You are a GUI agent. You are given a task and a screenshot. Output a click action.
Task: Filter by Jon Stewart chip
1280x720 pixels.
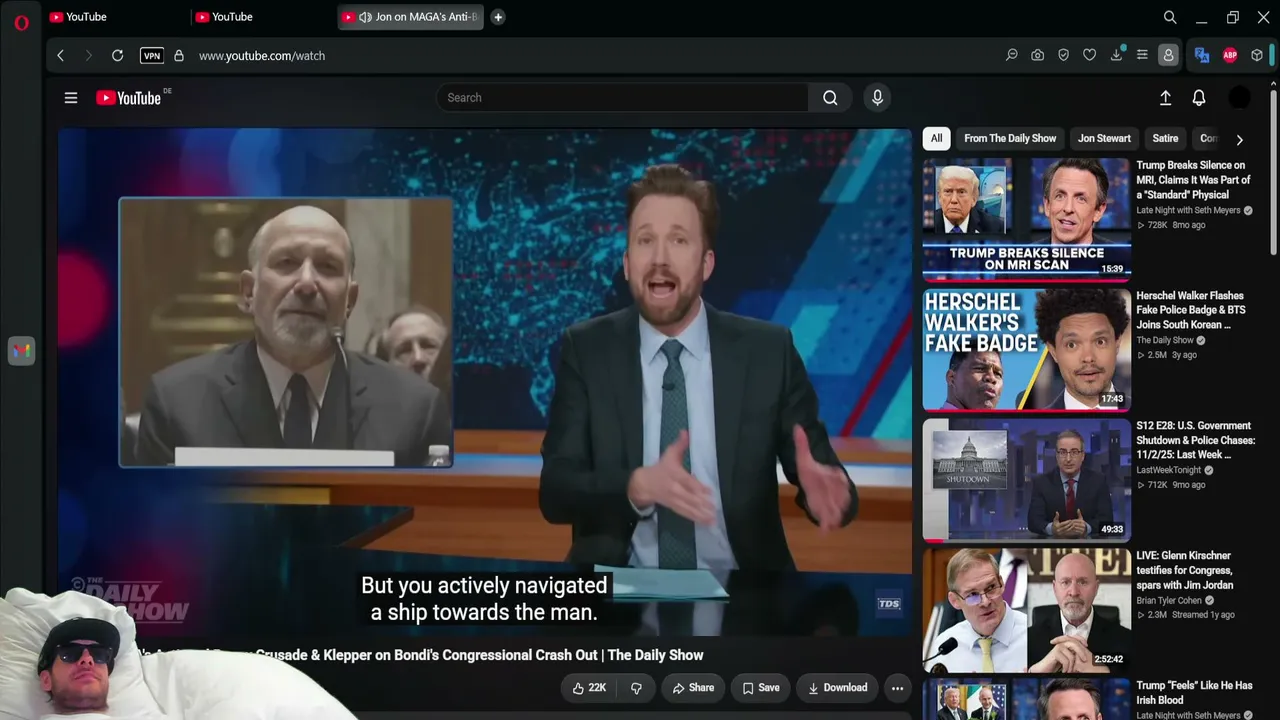tap(1104, 139)
